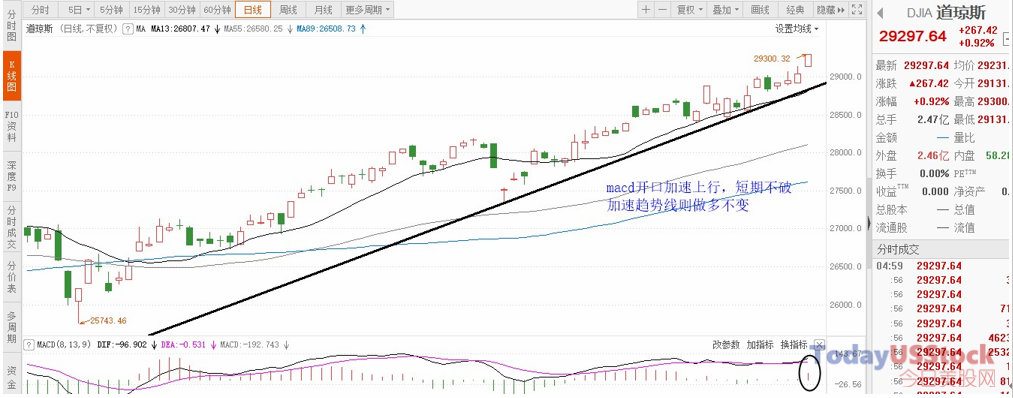
Task: Click 总手 2.47亿 value
Action: point(934,120)
